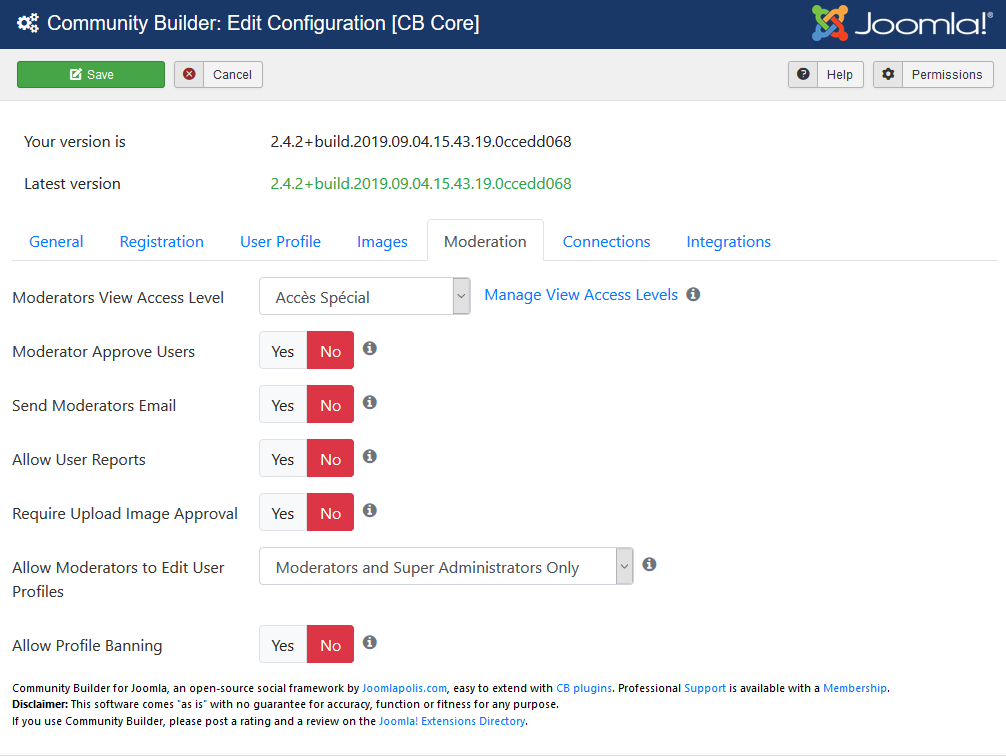Viewport: 1006px width, 756px height.
Task: Set Moderator Approve Users to Yes
Action: tap(283, 350)
